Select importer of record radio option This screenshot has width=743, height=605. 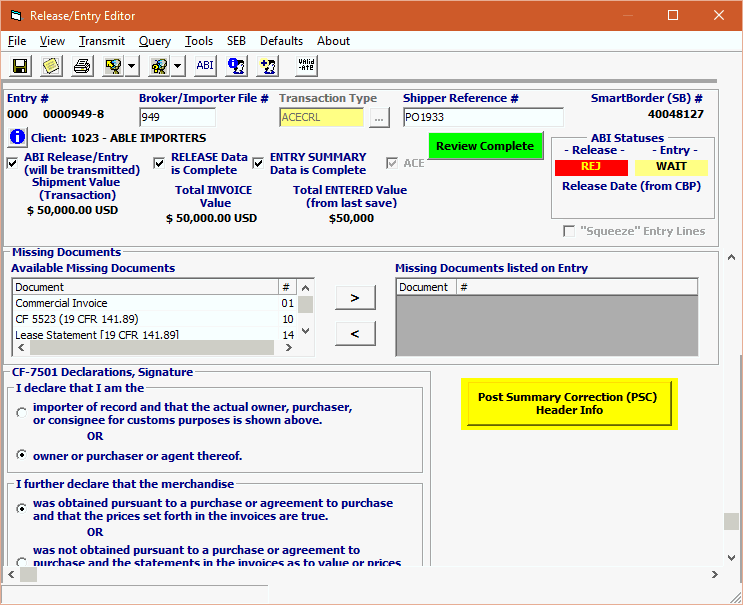(x=22, y=413)
